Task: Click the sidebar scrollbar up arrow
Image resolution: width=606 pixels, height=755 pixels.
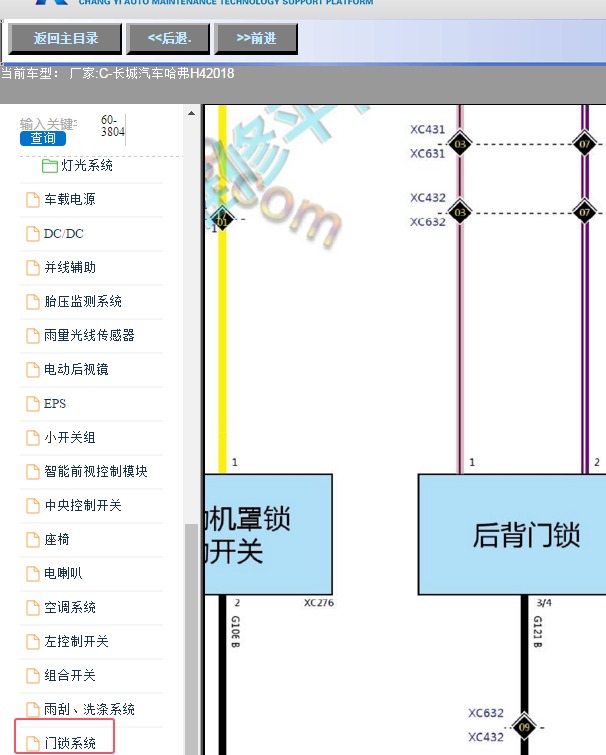Action: 191,113
